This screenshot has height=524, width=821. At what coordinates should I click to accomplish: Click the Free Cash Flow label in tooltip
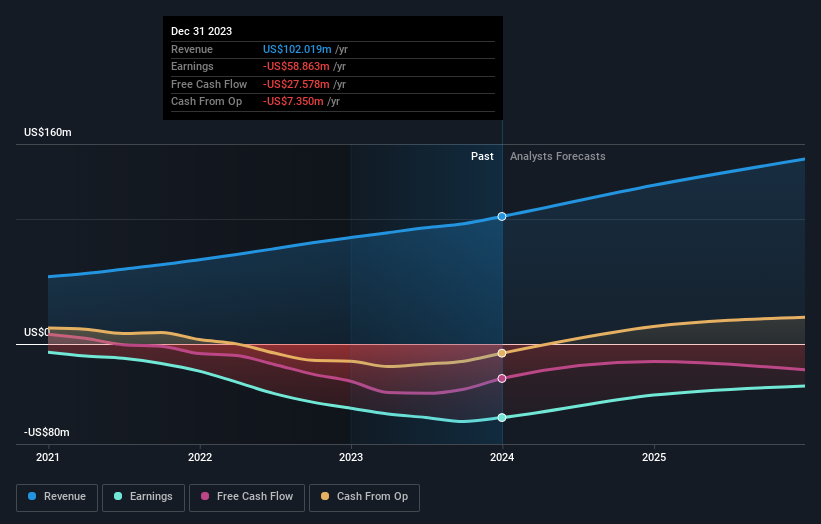pos(209,84)
